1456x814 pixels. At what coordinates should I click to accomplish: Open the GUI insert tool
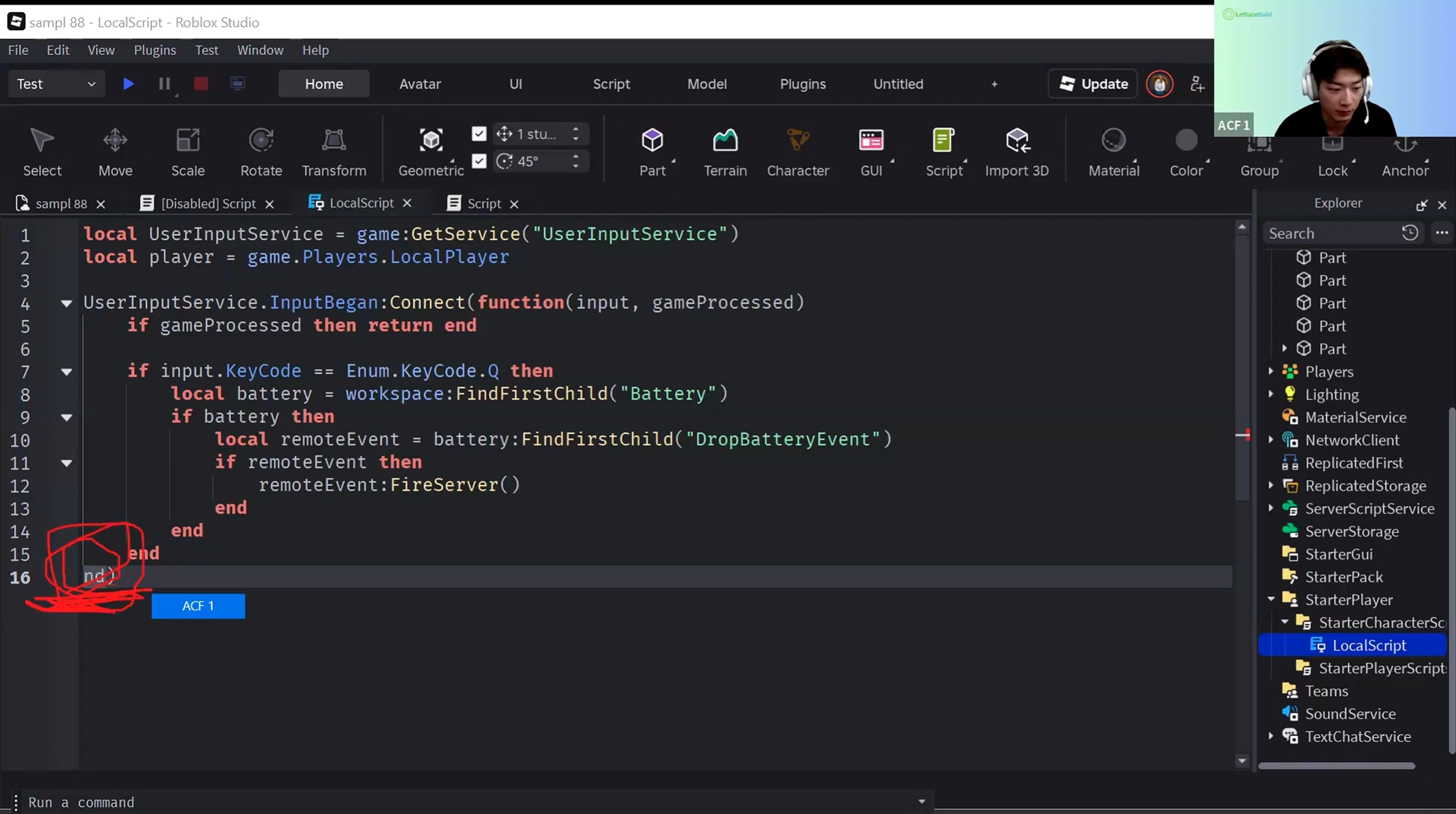click(x=871, y=152)
